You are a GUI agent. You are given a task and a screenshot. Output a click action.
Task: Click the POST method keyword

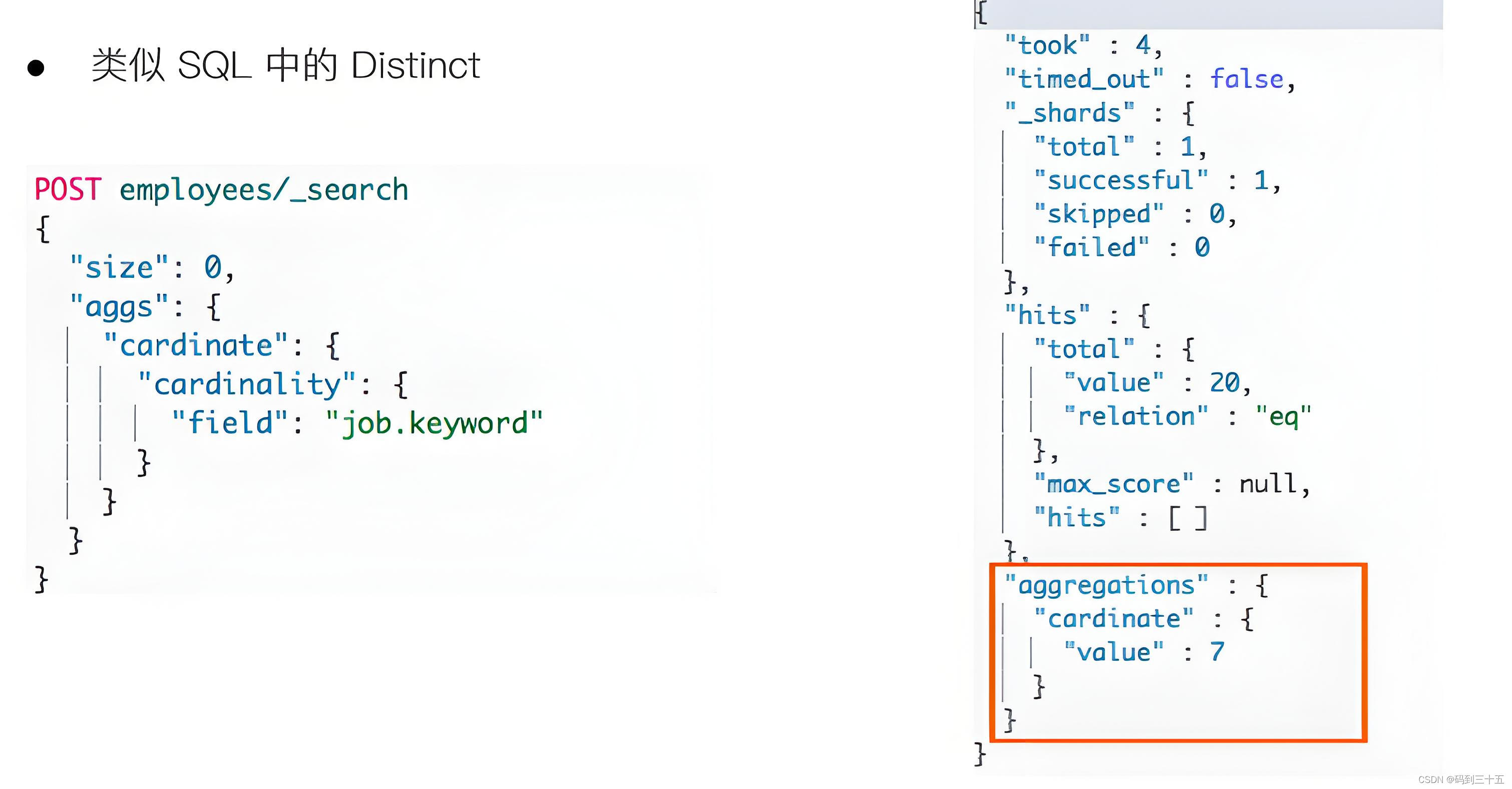click(68, 190)
